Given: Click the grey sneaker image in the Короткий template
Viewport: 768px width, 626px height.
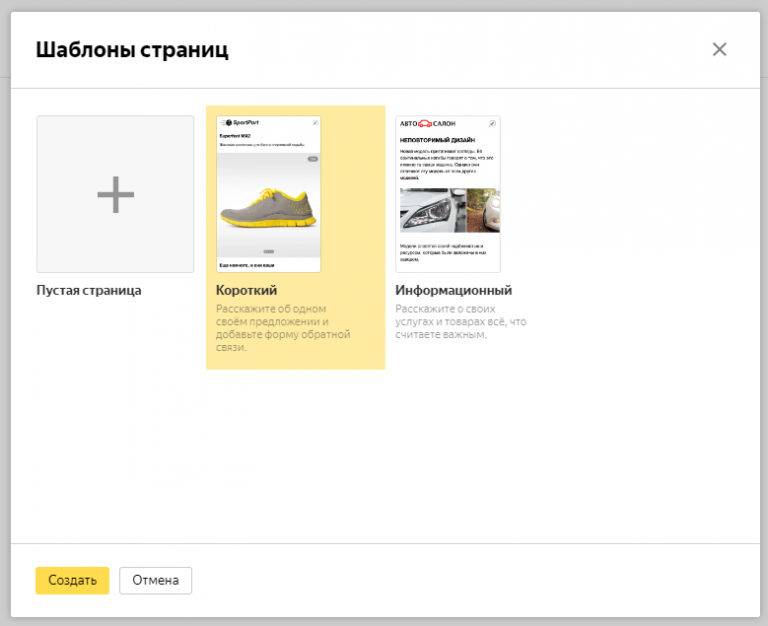Looking at the screenshot, I should 268,208.
